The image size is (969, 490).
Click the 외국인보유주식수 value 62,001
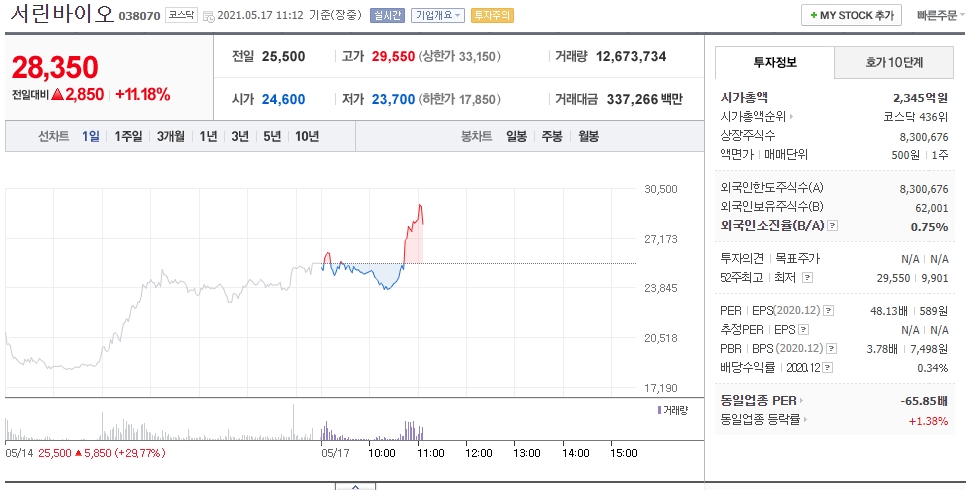pos(932,208)
